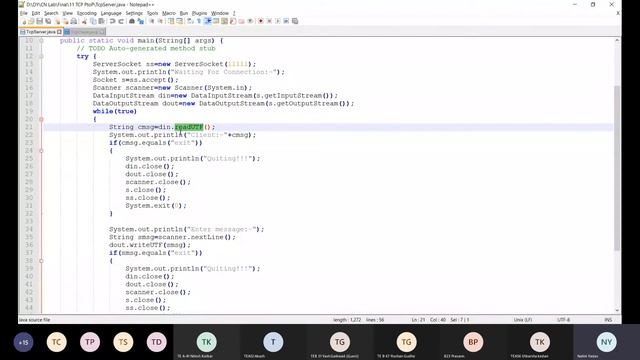Viewport: 640px width, 360px height.
Task: Click the while(true) statement on line 19
Action: 115,111
